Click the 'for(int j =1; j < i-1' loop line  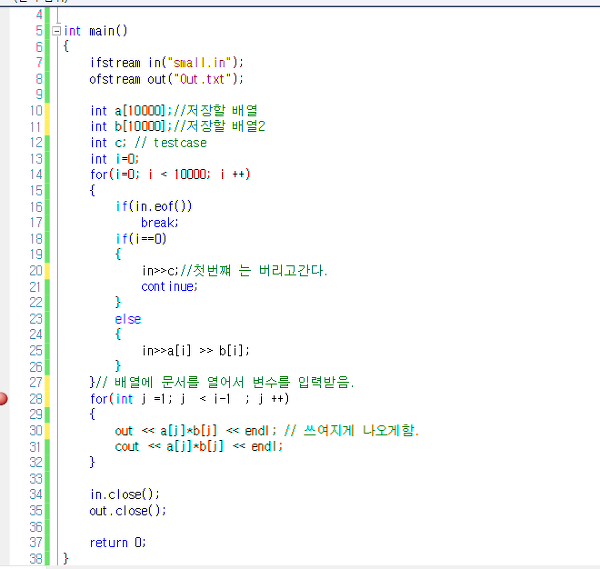[189, 399]
